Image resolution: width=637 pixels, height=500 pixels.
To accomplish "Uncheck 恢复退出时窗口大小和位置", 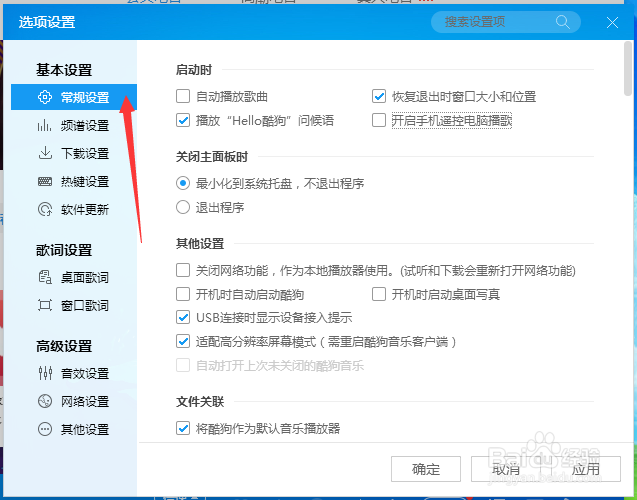I will click(x=379, y=96).
